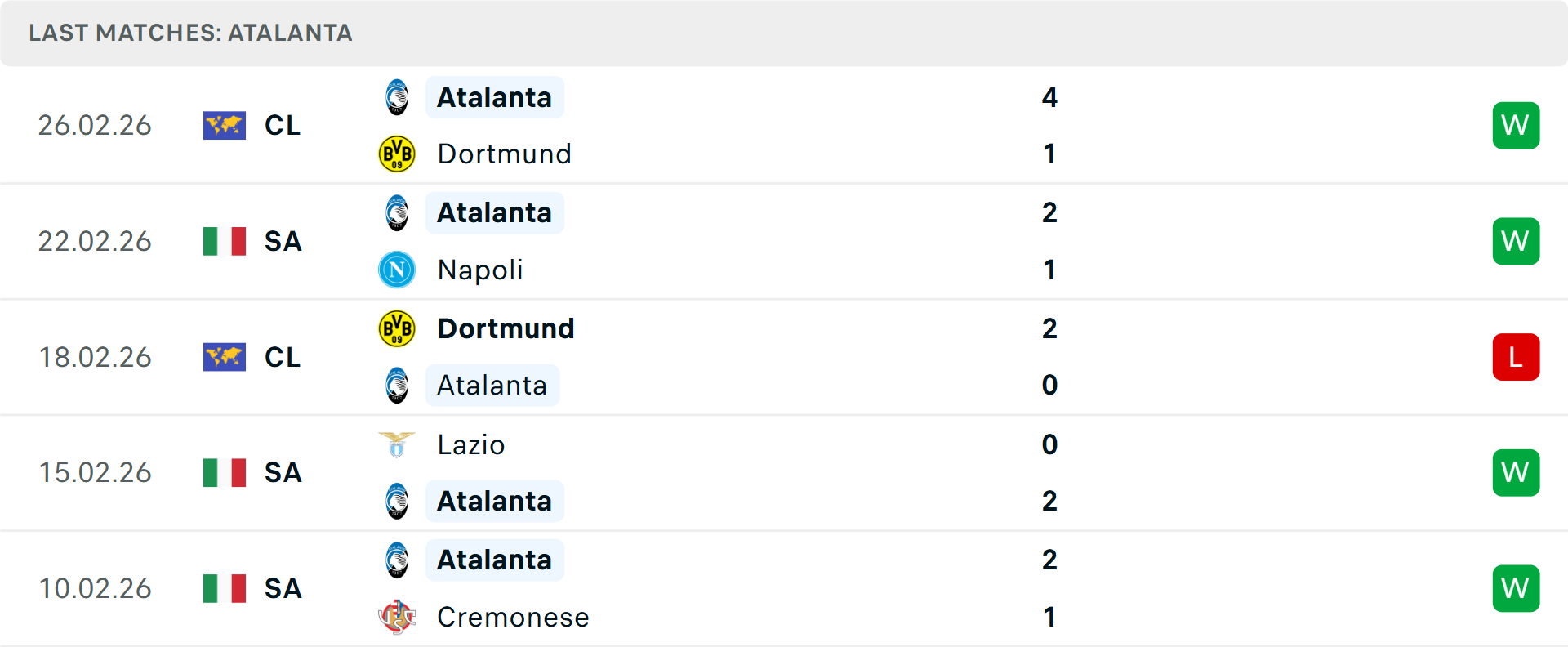Click the Dortmund crest in the 18.02.26 match
Image resolution: width=1568 pixels, height=647 pixels.
click(397, 328)
